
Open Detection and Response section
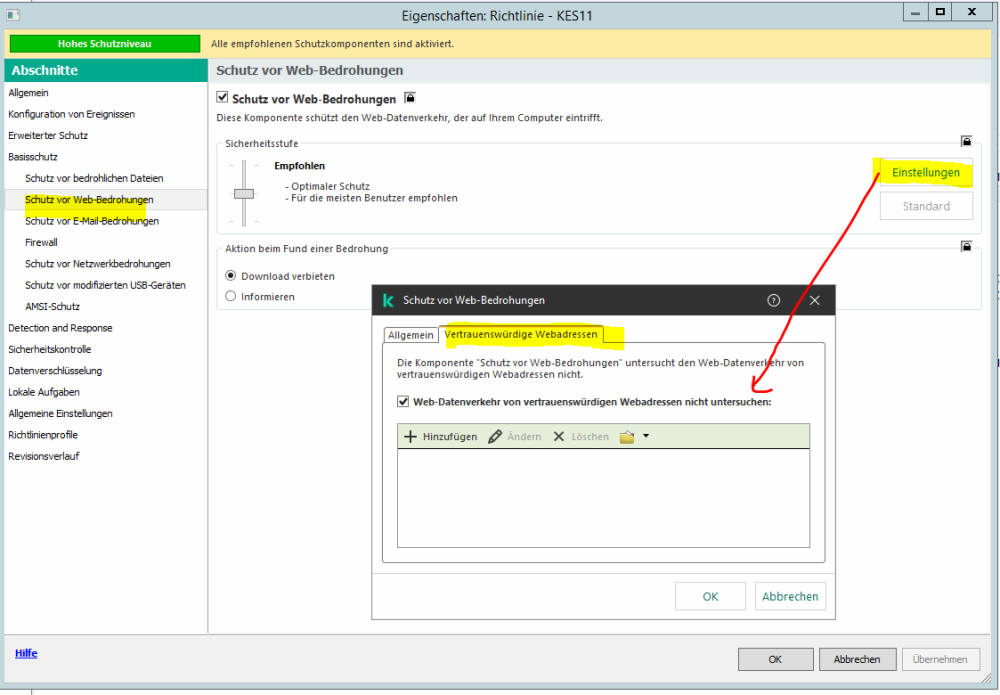point(60,328)
